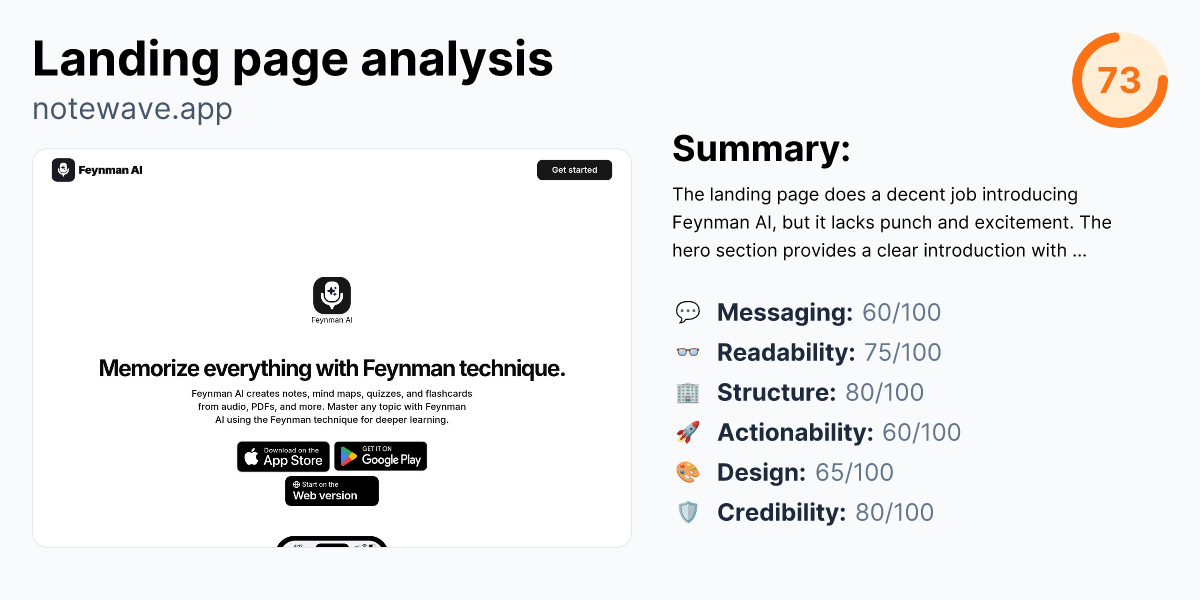Click the Readability glasses icon
This screenshot has width=1200, height=600.
coord(689,352)
